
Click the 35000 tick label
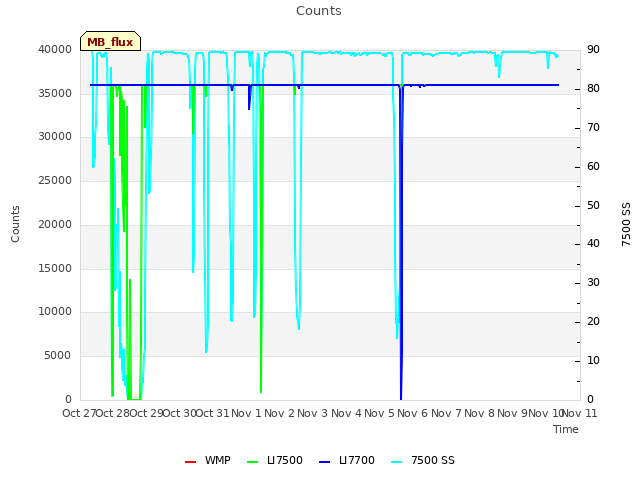coord(55,93)
